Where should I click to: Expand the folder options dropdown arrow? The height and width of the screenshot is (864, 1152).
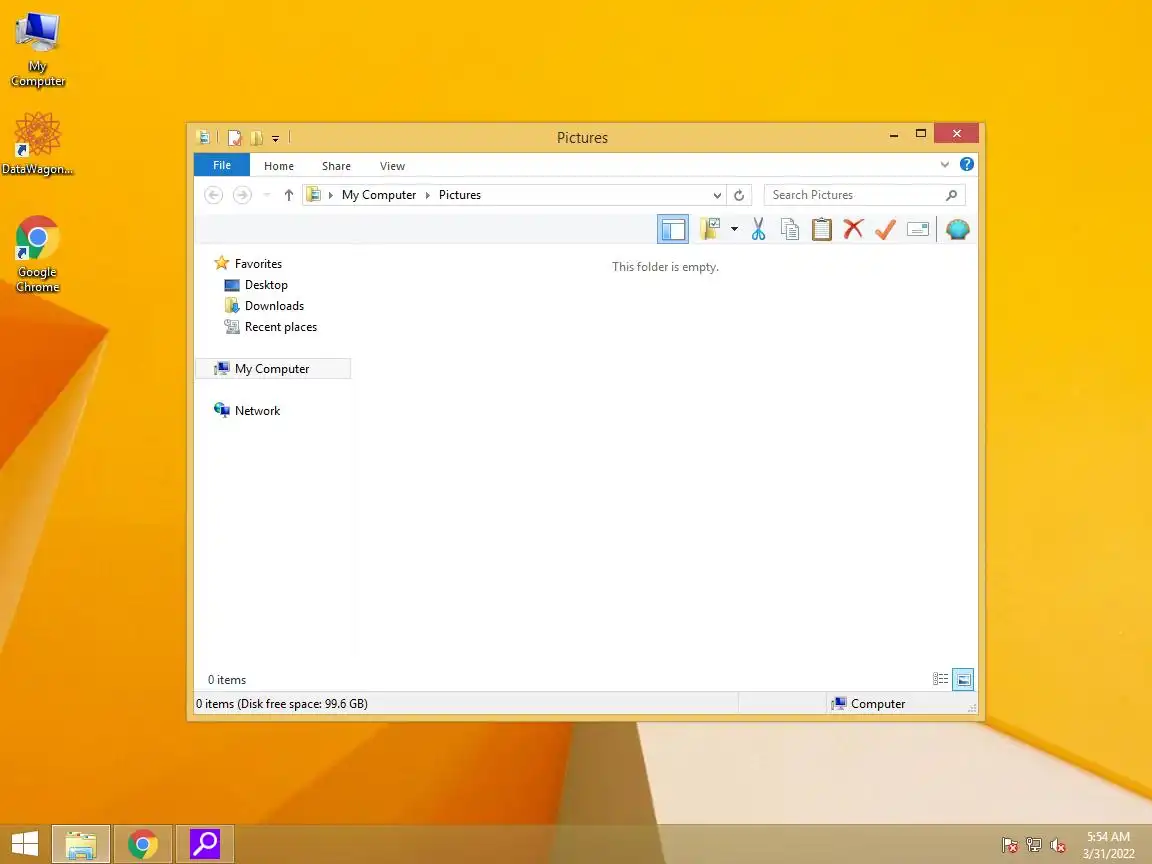(x=734, y=229)
